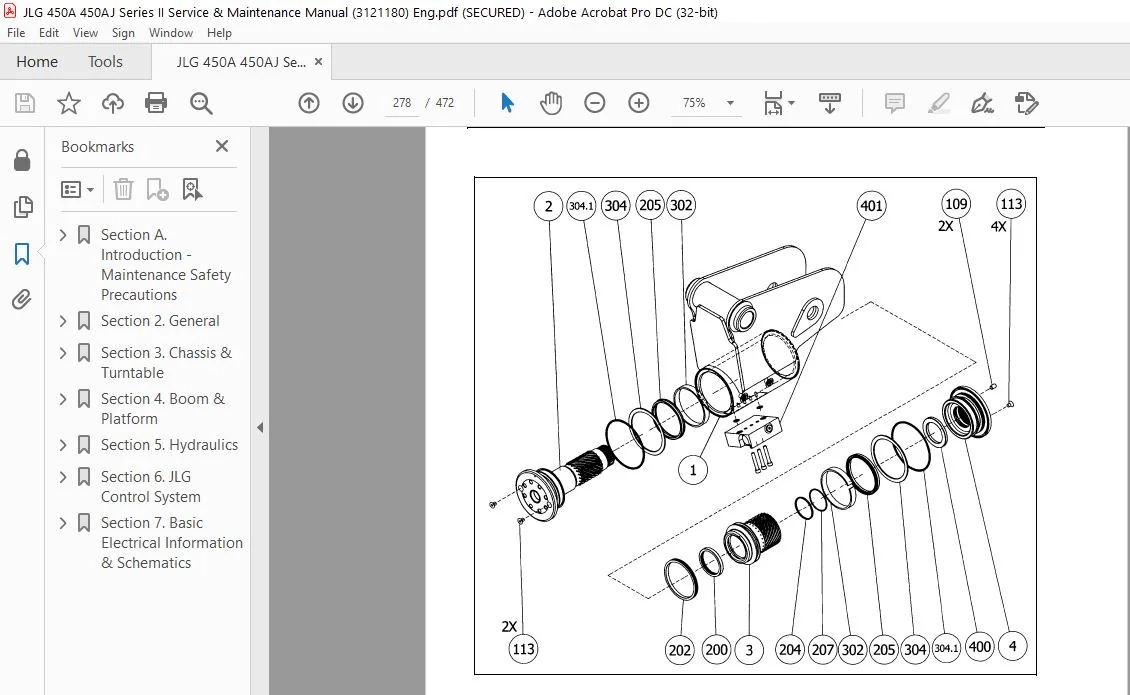The width and height of the screenshot is (1130, 695).
Task: Add a comment sticky note icon
Action: (894, 103)
